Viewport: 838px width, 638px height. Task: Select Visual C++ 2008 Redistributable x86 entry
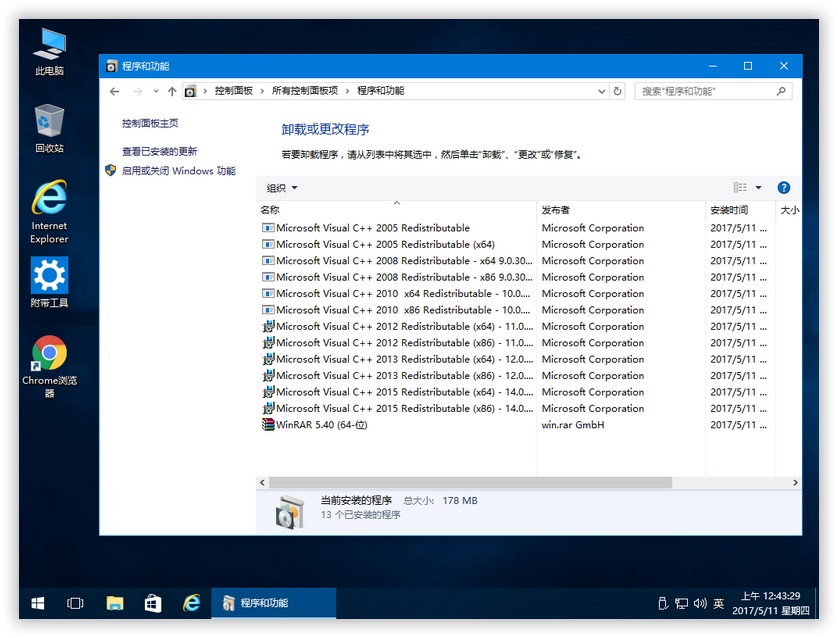tap(397, 277)
